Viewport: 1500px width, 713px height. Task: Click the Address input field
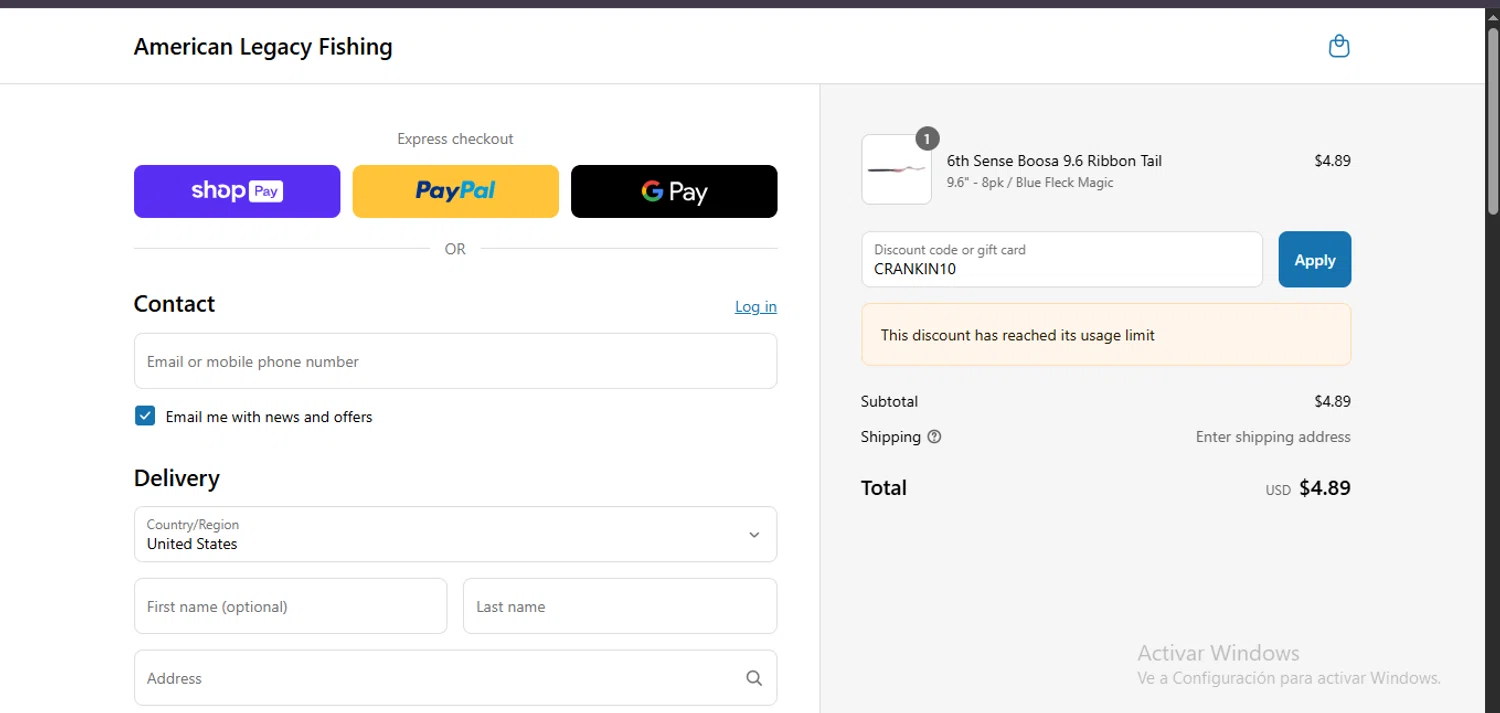(x=435, y=678)
